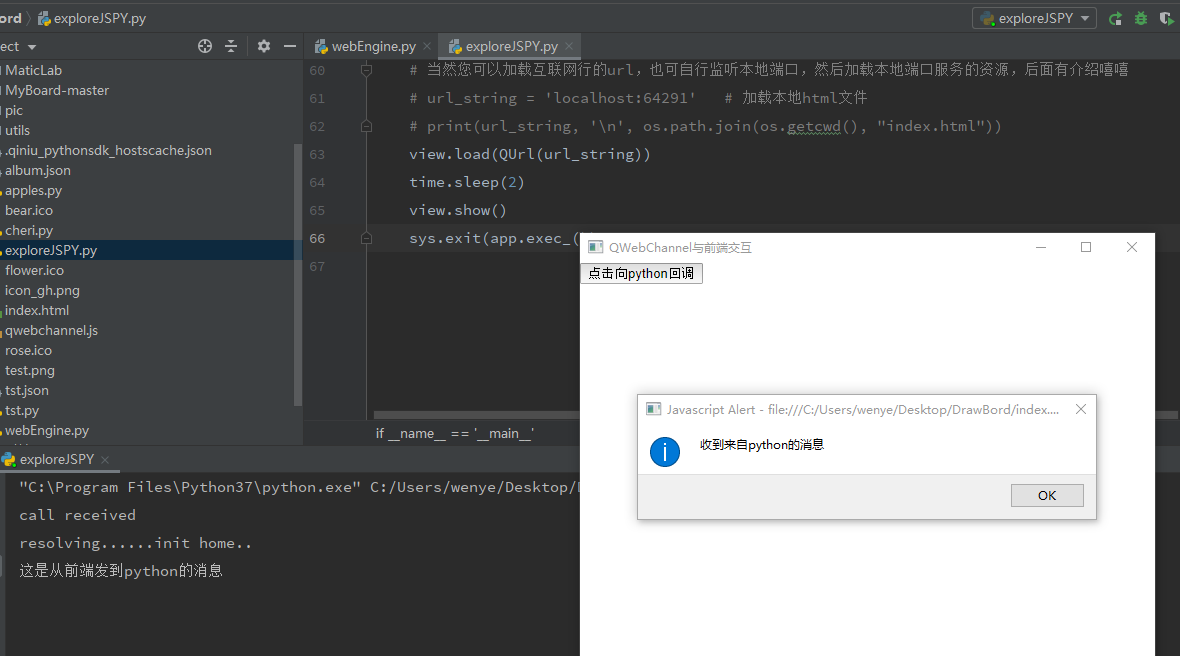Switch to the webEngine.py editor tab
The height and width of the screenshot is (656, 1180).
(373, 46)
